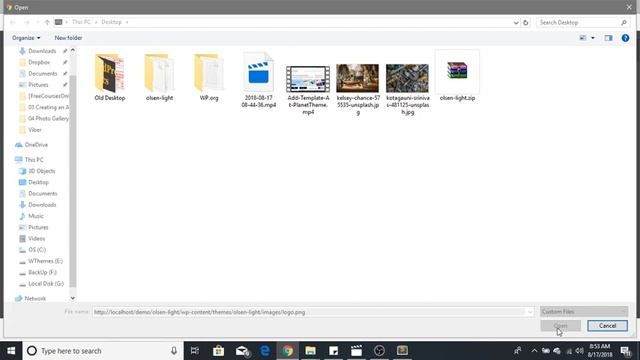Select This PC in navigation pane
The height and width of the screenshot is (360, 640).
[x=34, y=160]
